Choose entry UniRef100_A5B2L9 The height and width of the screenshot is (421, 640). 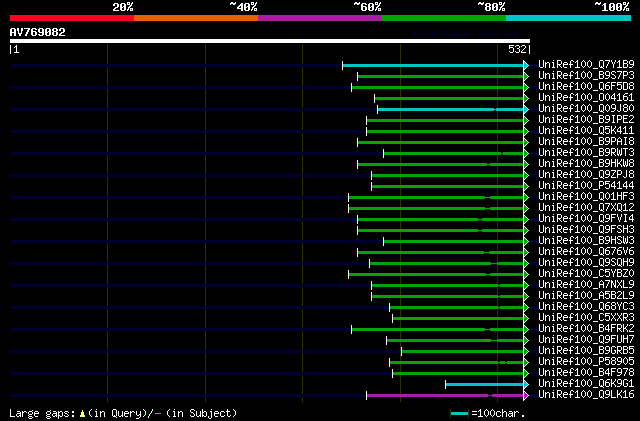point(586,296)
